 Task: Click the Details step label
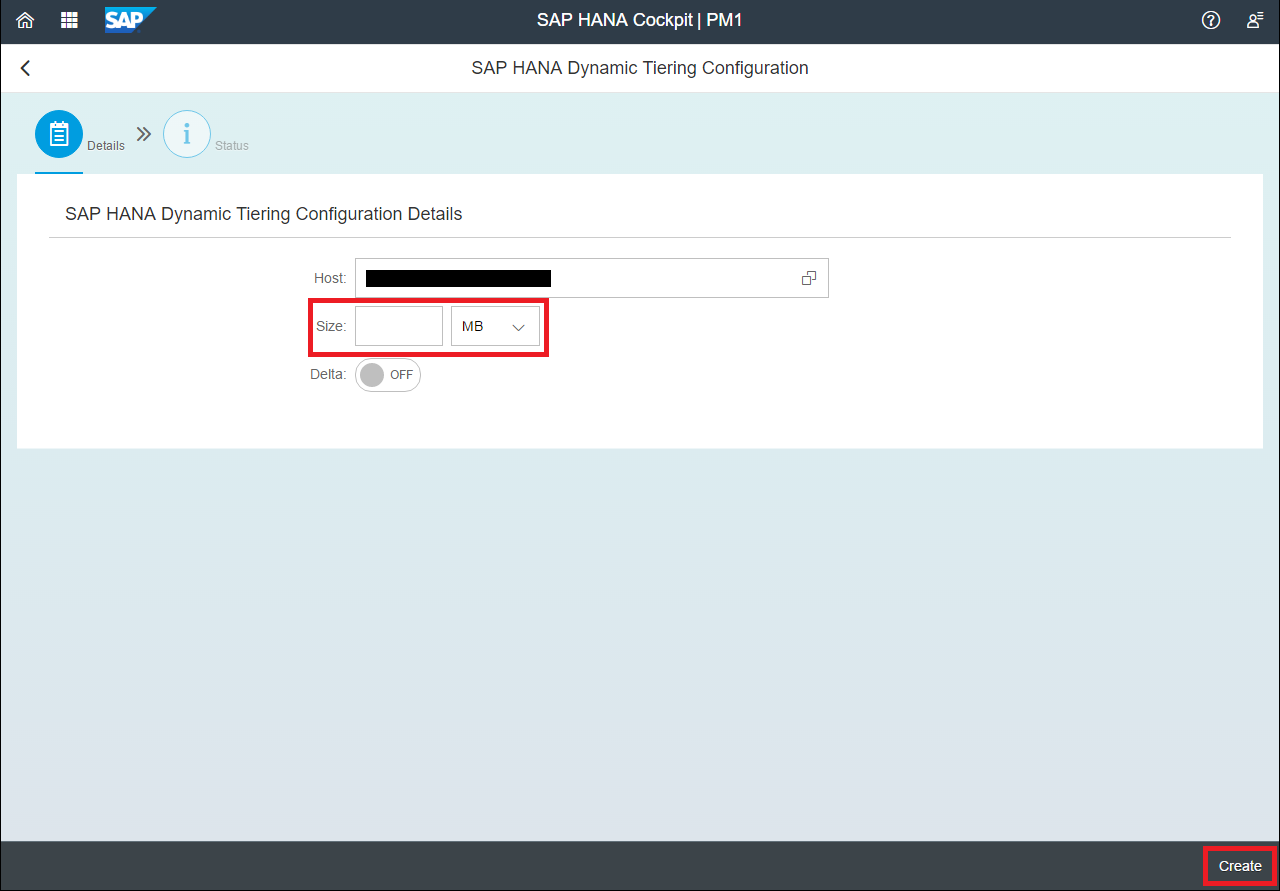click(x=106, y=146)
